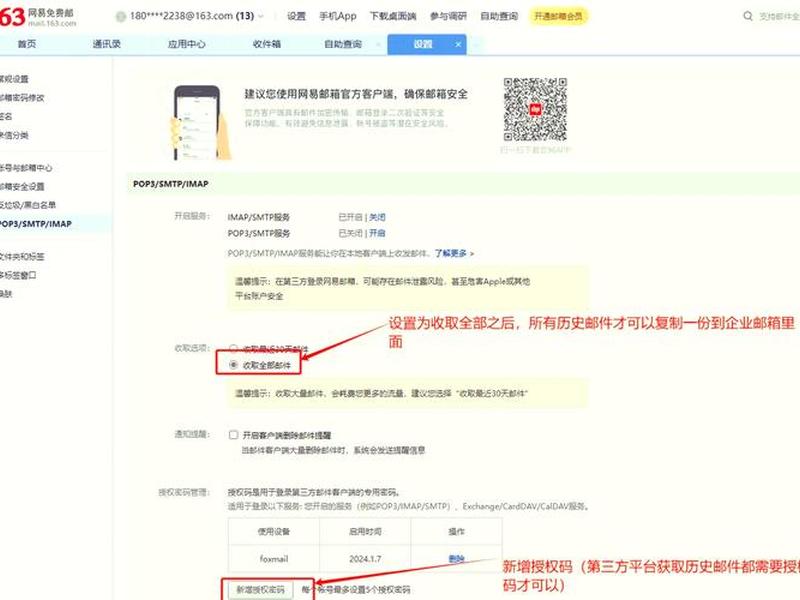Open 来信分类 in the sidebar
The image size is (800, 600).
[x=14, y=135]
